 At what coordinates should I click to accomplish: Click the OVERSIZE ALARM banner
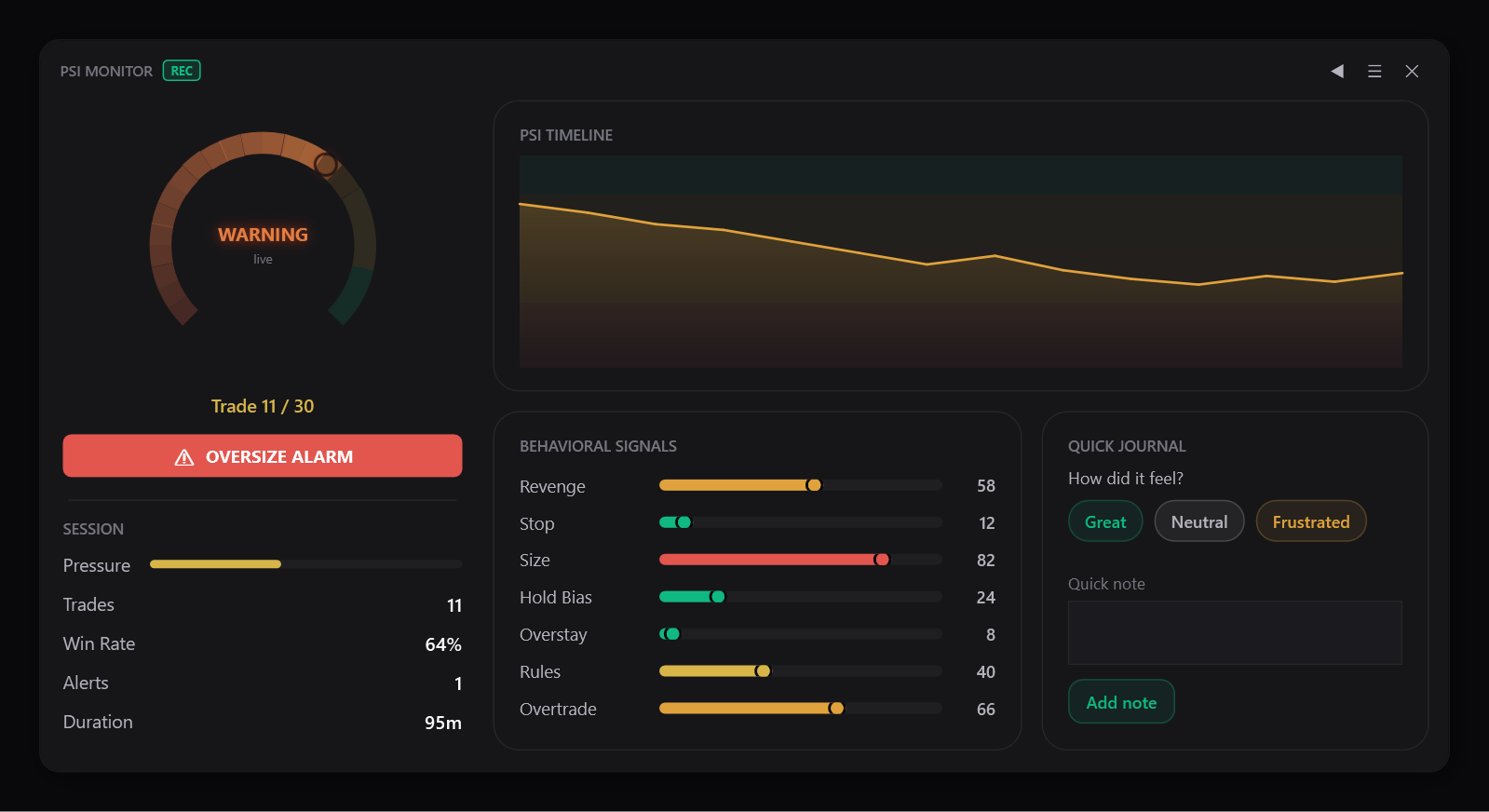(x=263, y=456)
